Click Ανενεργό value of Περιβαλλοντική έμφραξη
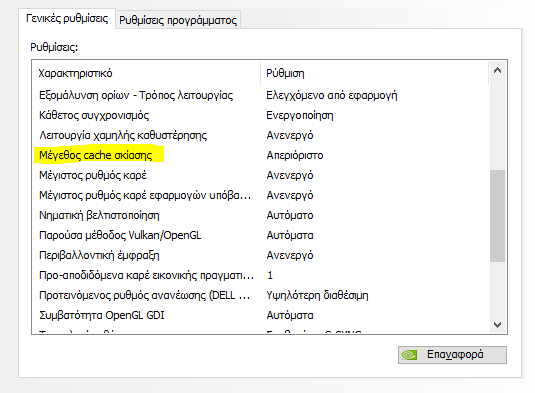Image resolution: width=535 pixels, height=393 pixels. pyautogui.click(x=290, y=255)
